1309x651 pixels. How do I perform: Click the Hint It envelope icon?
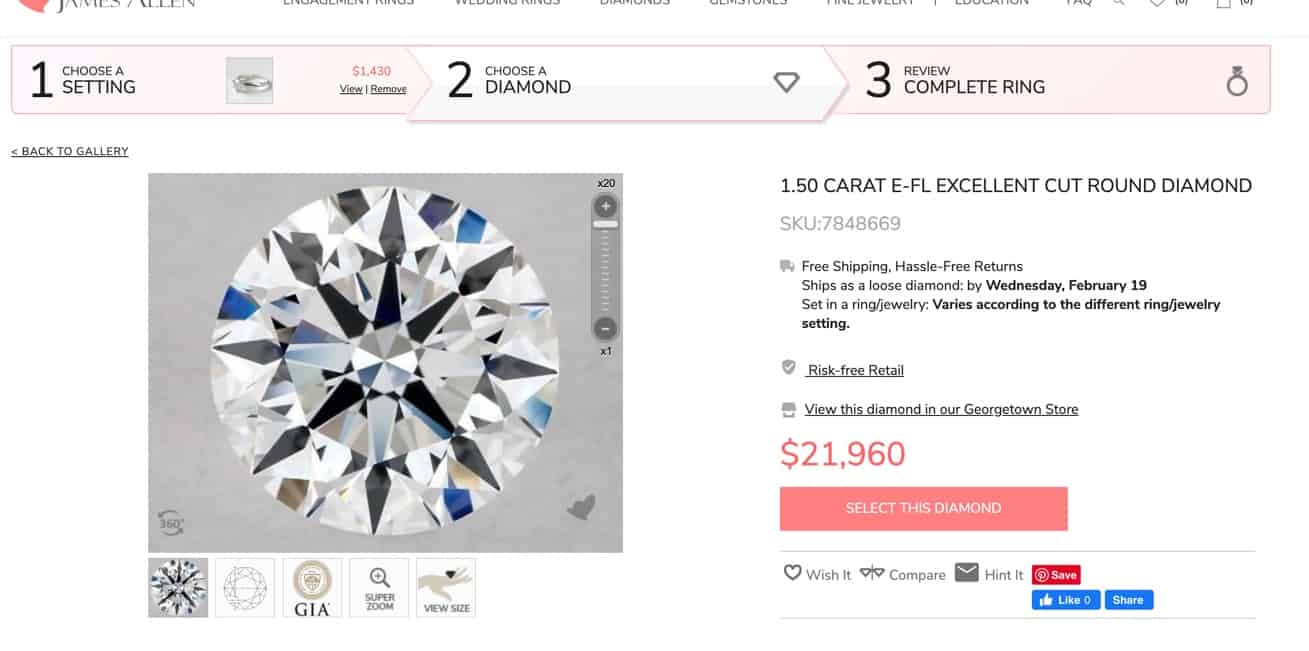click(x=966, y=573)
